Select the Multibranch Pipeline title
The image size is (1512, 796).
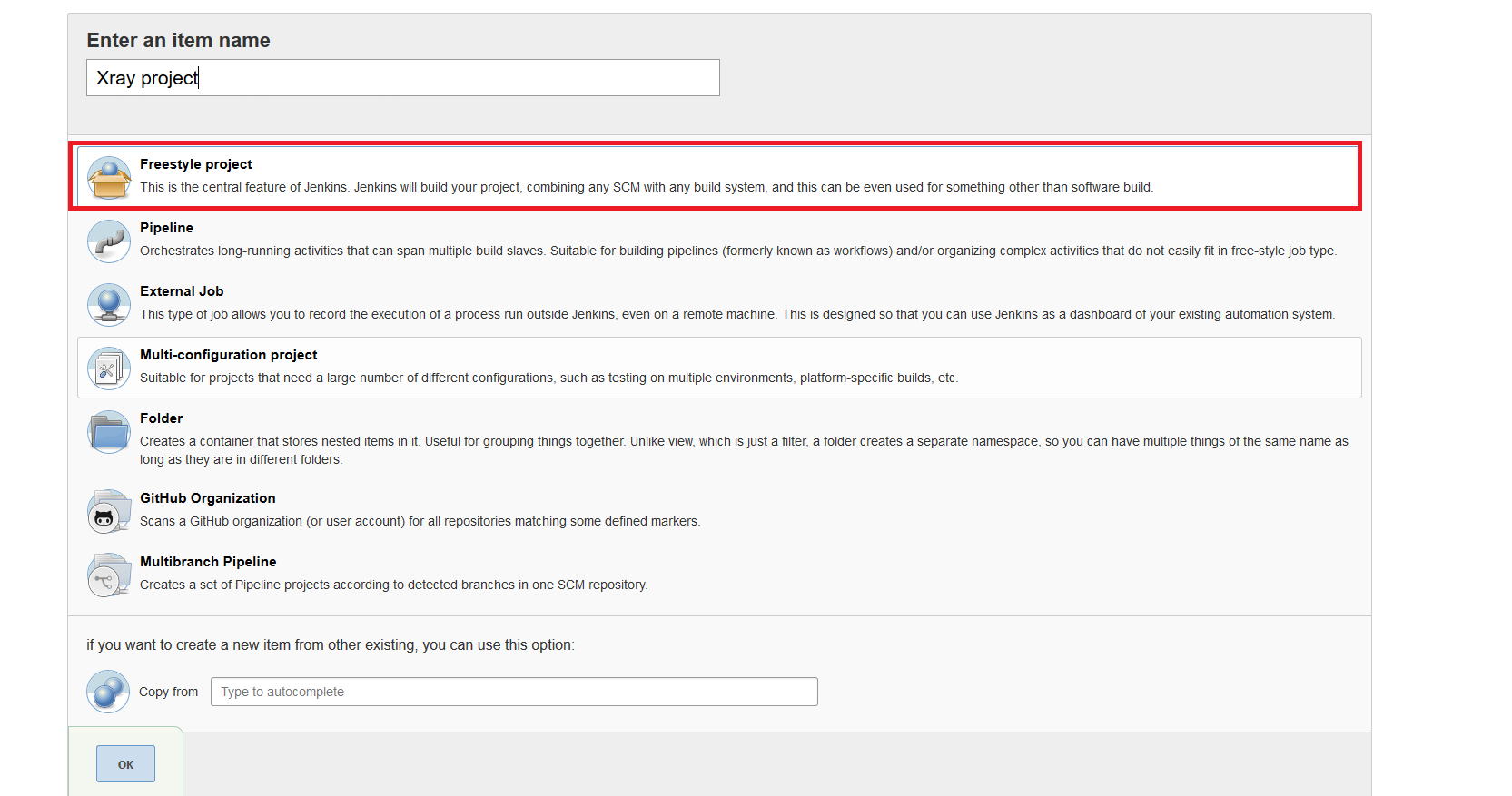[208, 562]
